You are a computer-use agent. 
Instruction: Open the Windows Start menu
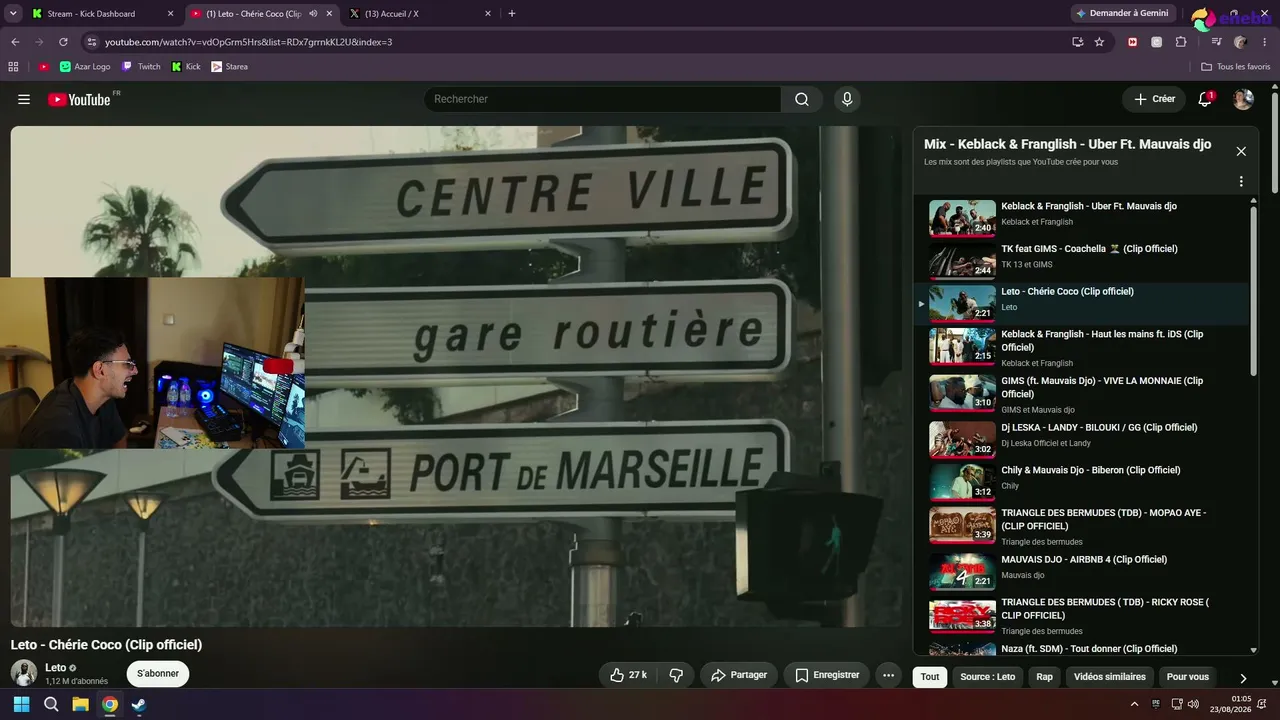click(x=21, y=704)
